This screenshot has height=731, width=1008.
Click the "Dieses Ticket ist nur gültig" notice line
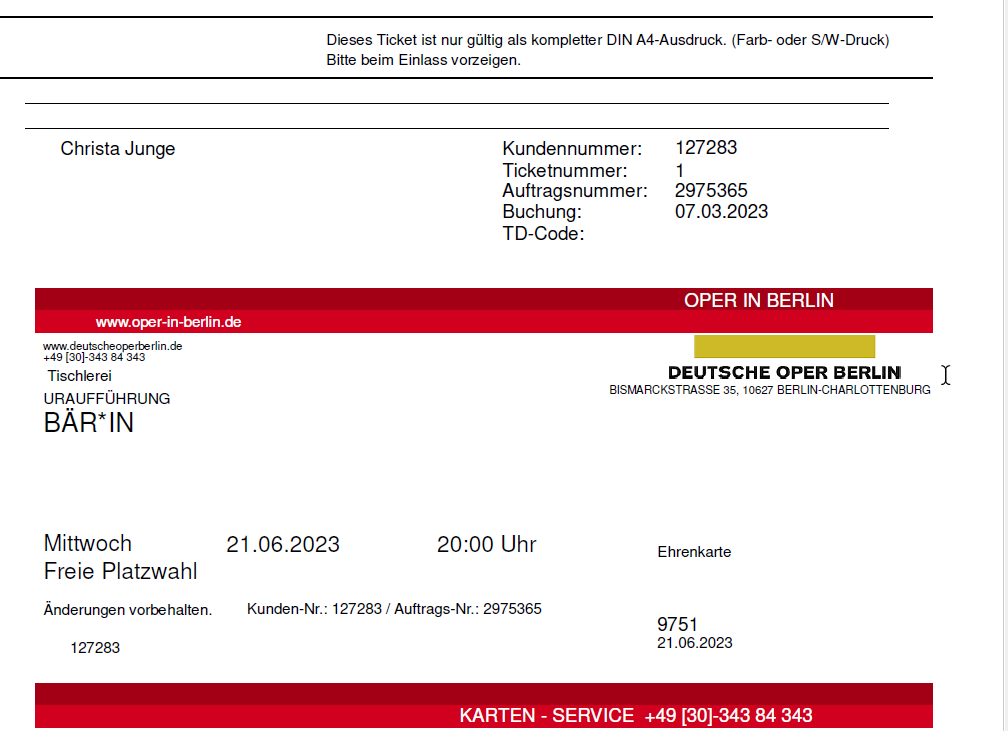(608, 40)
